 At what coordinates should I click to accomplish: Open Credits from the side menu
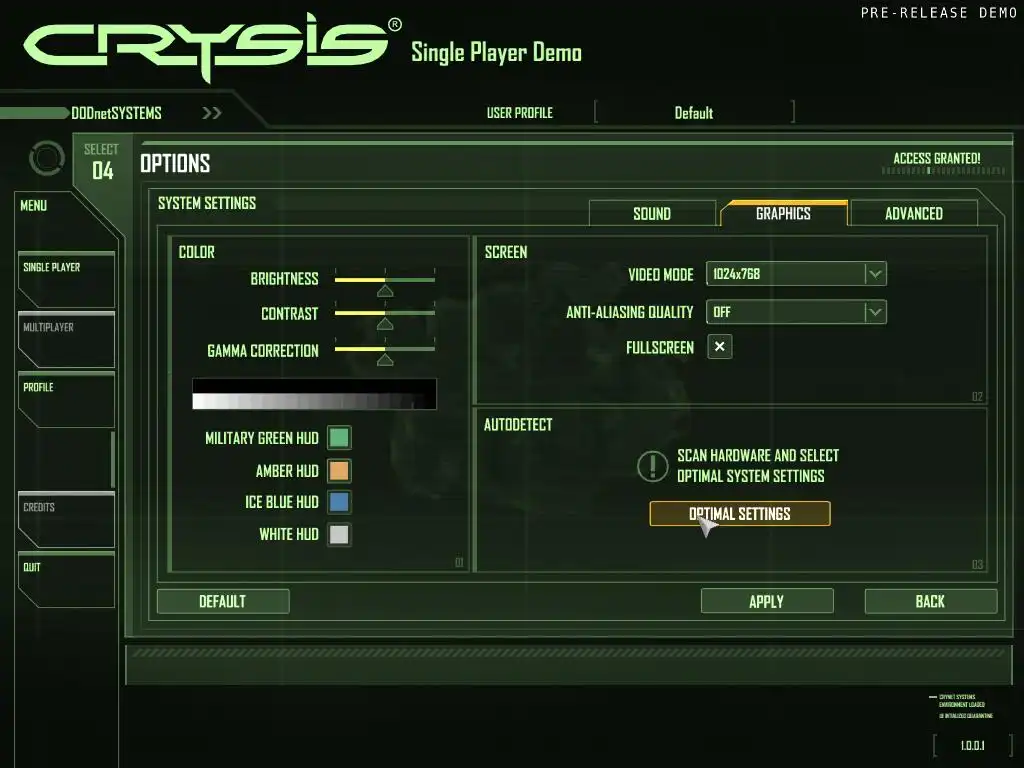(x=66, y=519)
